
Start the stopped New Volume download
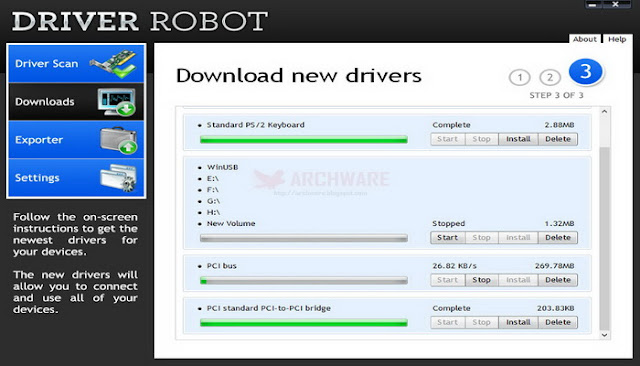[447, 237]
